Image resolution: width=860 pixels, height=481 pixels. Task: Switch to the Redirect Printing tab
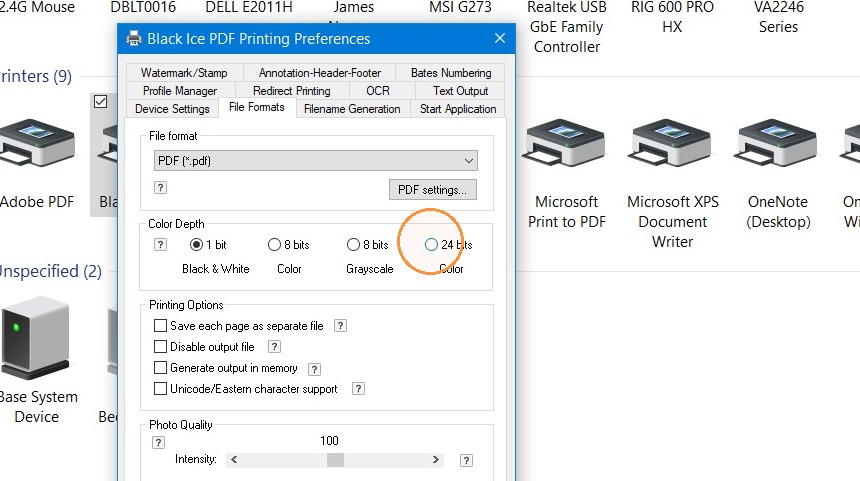pos(291,90)
